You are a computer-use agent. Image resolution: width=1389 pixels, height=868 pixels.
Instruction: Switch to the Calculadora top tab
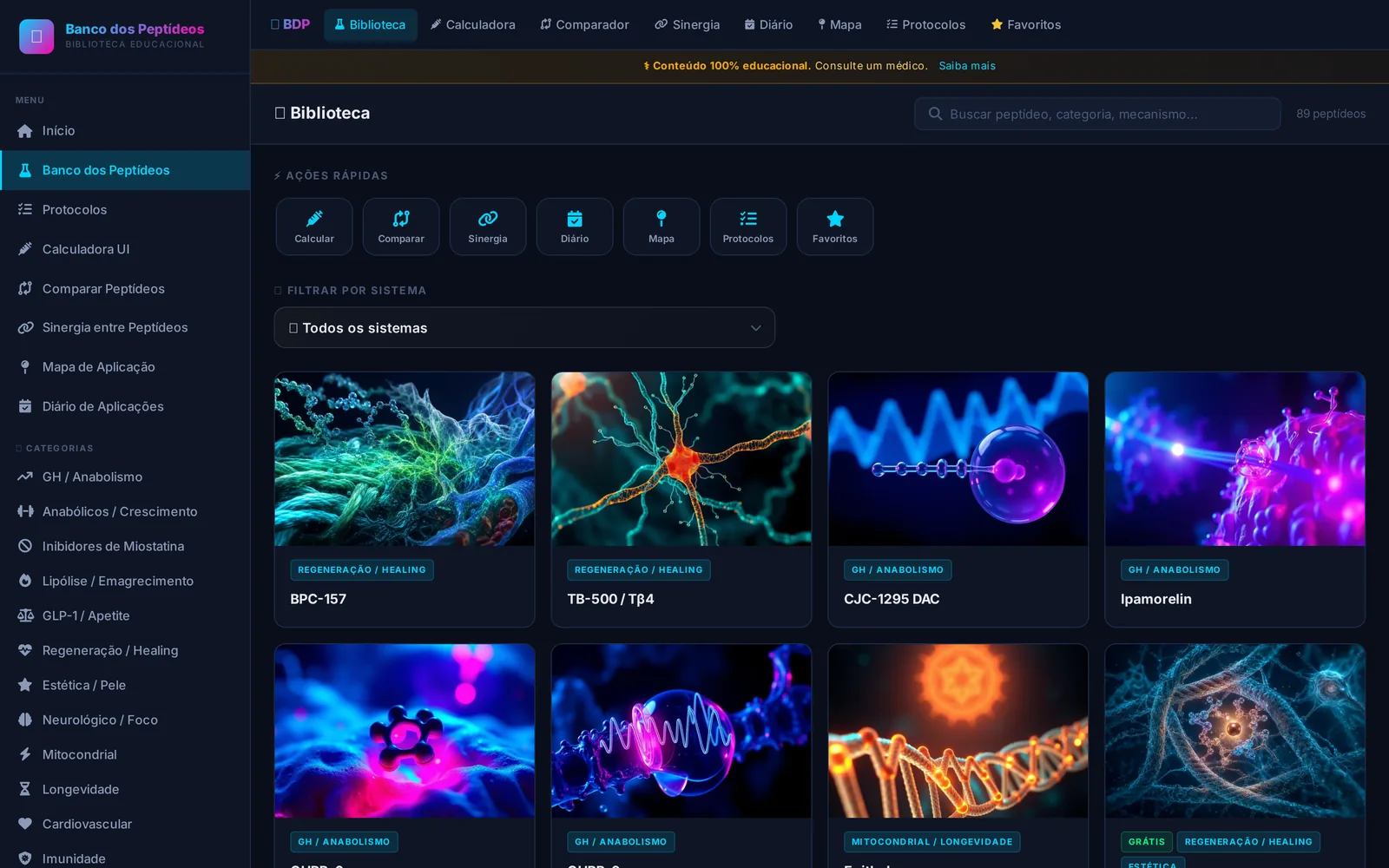pos(473,24)
